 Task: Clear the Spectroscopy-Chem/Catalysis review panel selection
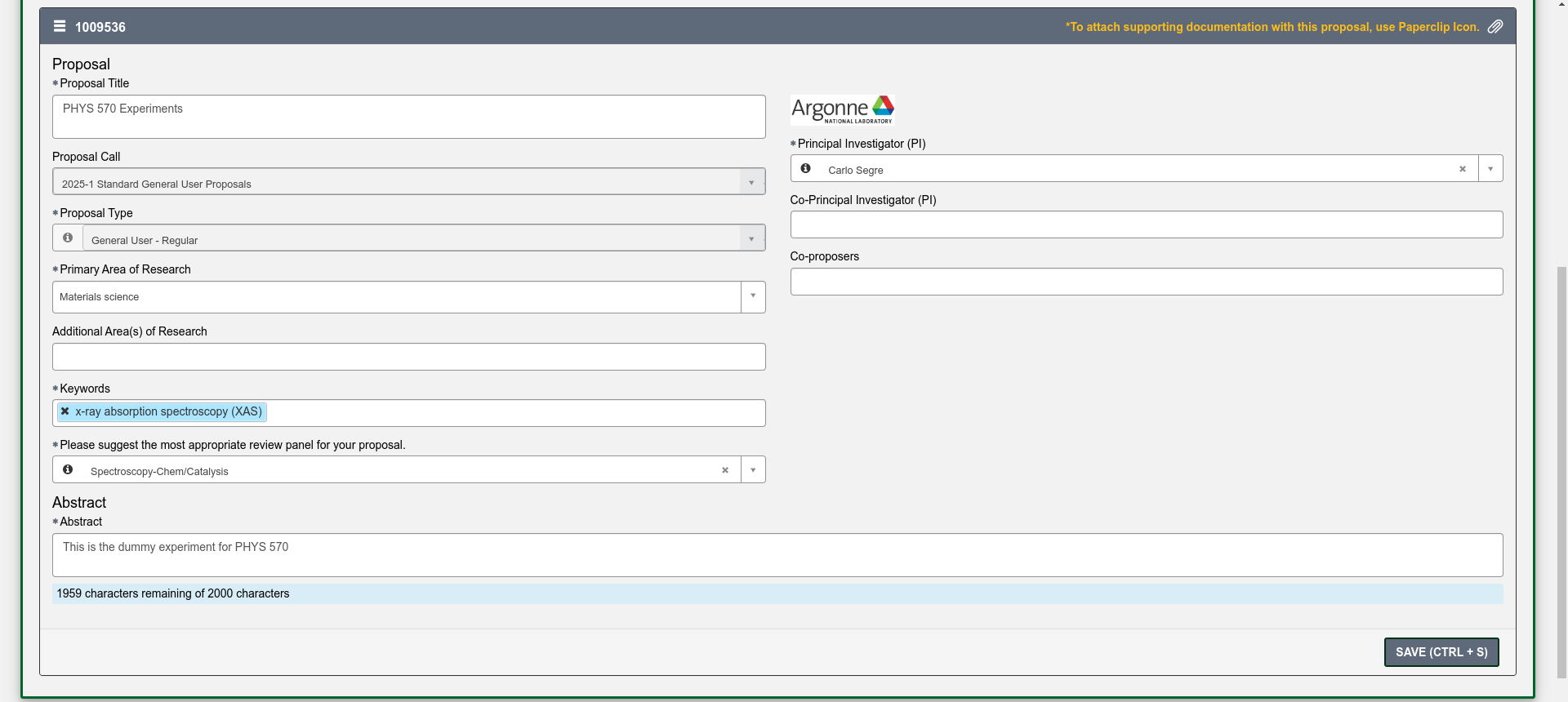724,470
